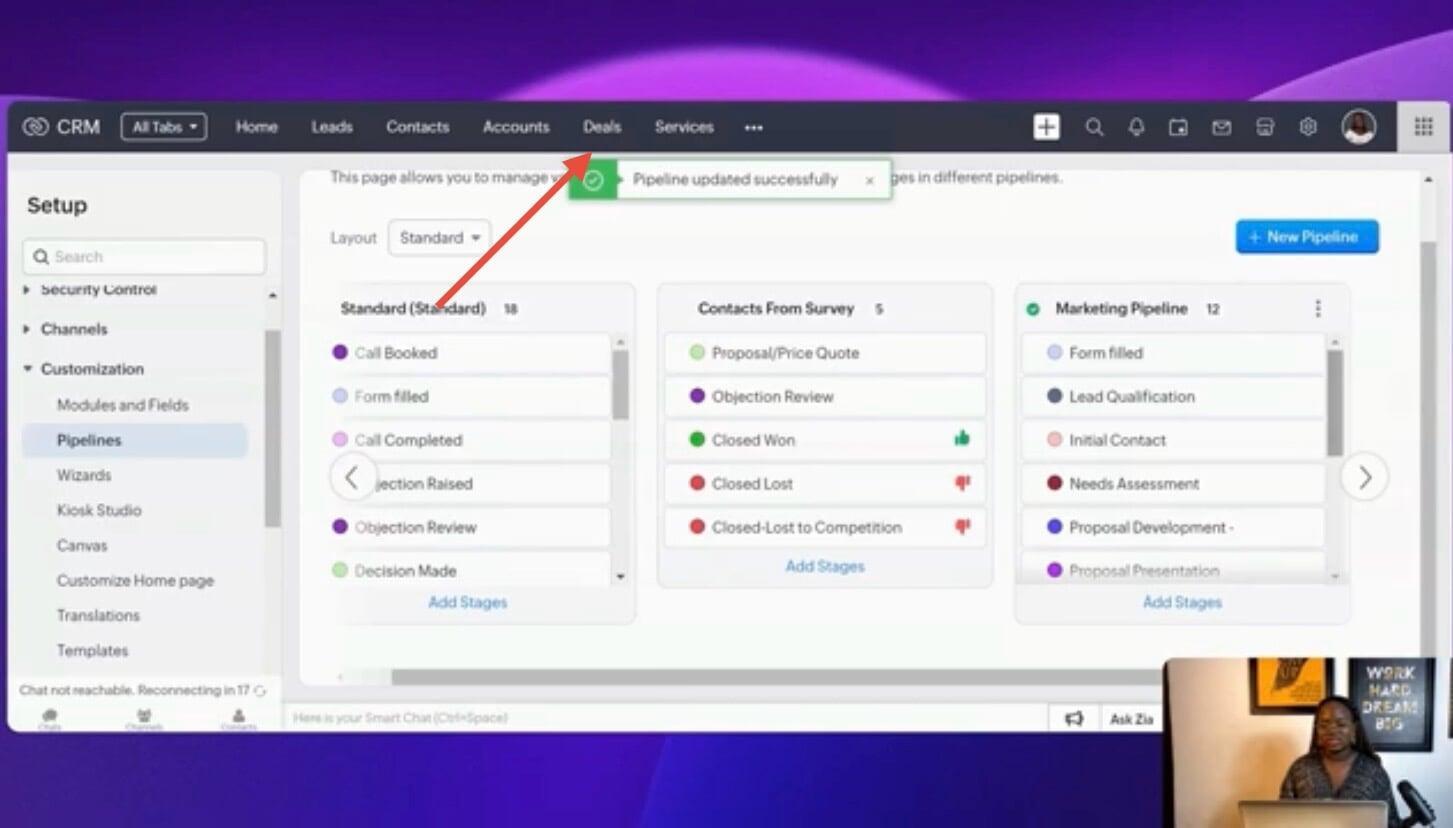Open the Contacts tab in navigation

point(417,127)
